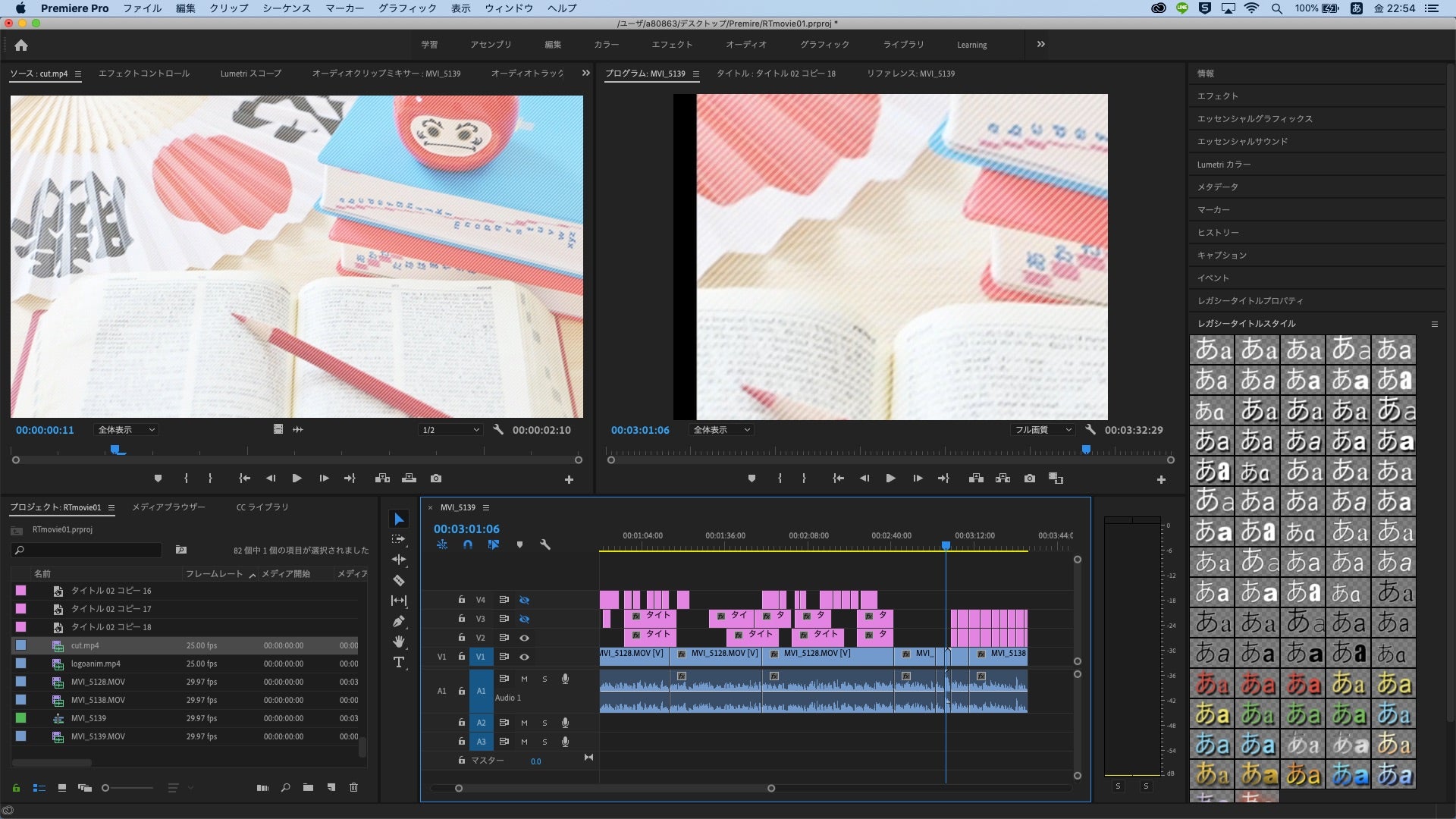Open Program playback resolution フル画質 dropdown
Viewport: 1456px width, 819px height.
[x=1043, y=430]
